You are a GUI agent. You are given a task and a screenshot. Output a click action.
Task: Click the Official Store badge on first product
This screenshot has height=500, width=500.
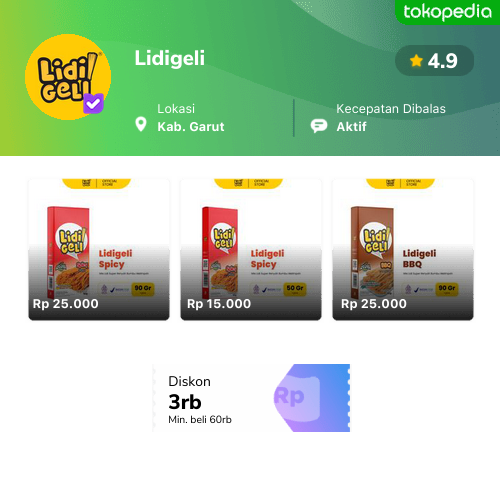coord(97,183)
